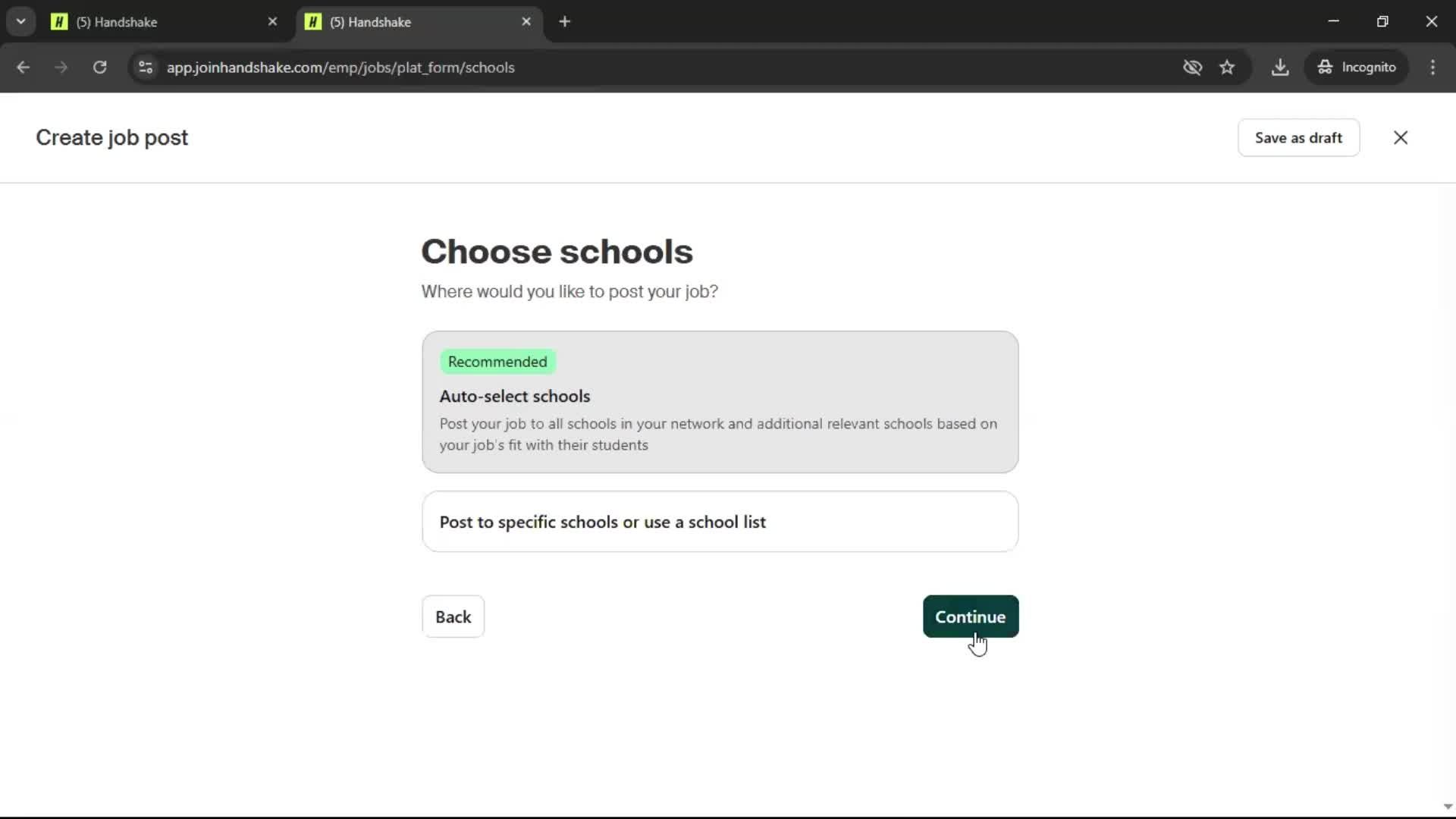
Task: Open the downloads icon
Action: pos(1280,67)
